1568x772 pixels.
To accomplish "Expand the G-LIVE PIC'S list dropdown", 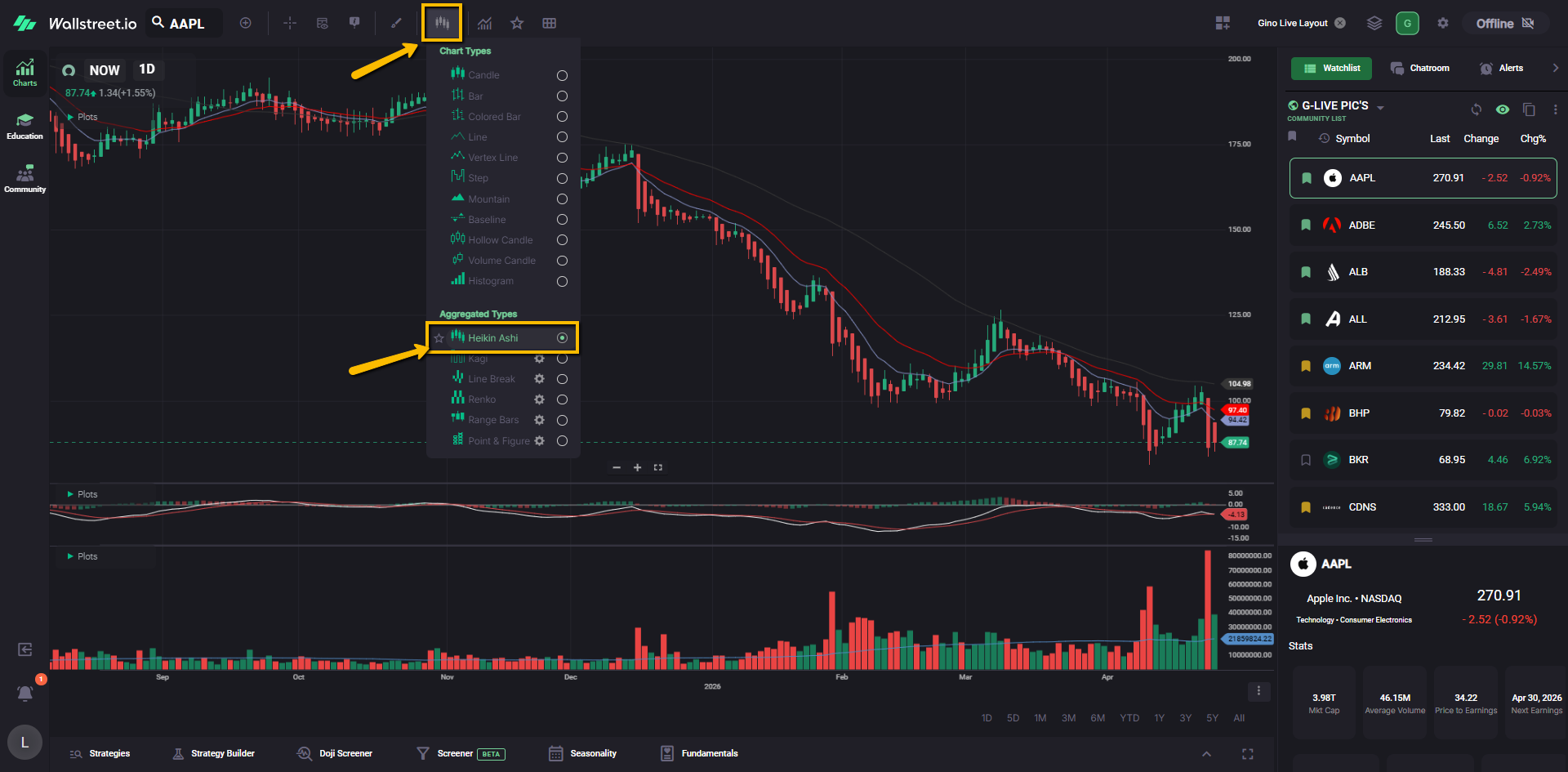I will point(1380,107).
